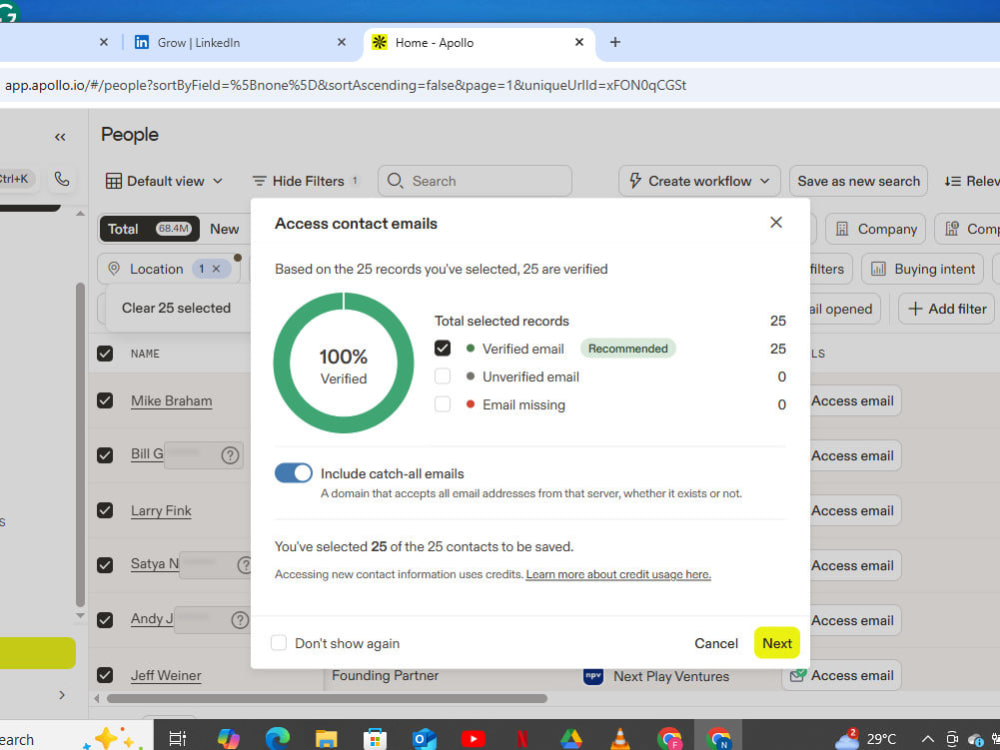
Task: Select the New tab
Action: (224, 229)
